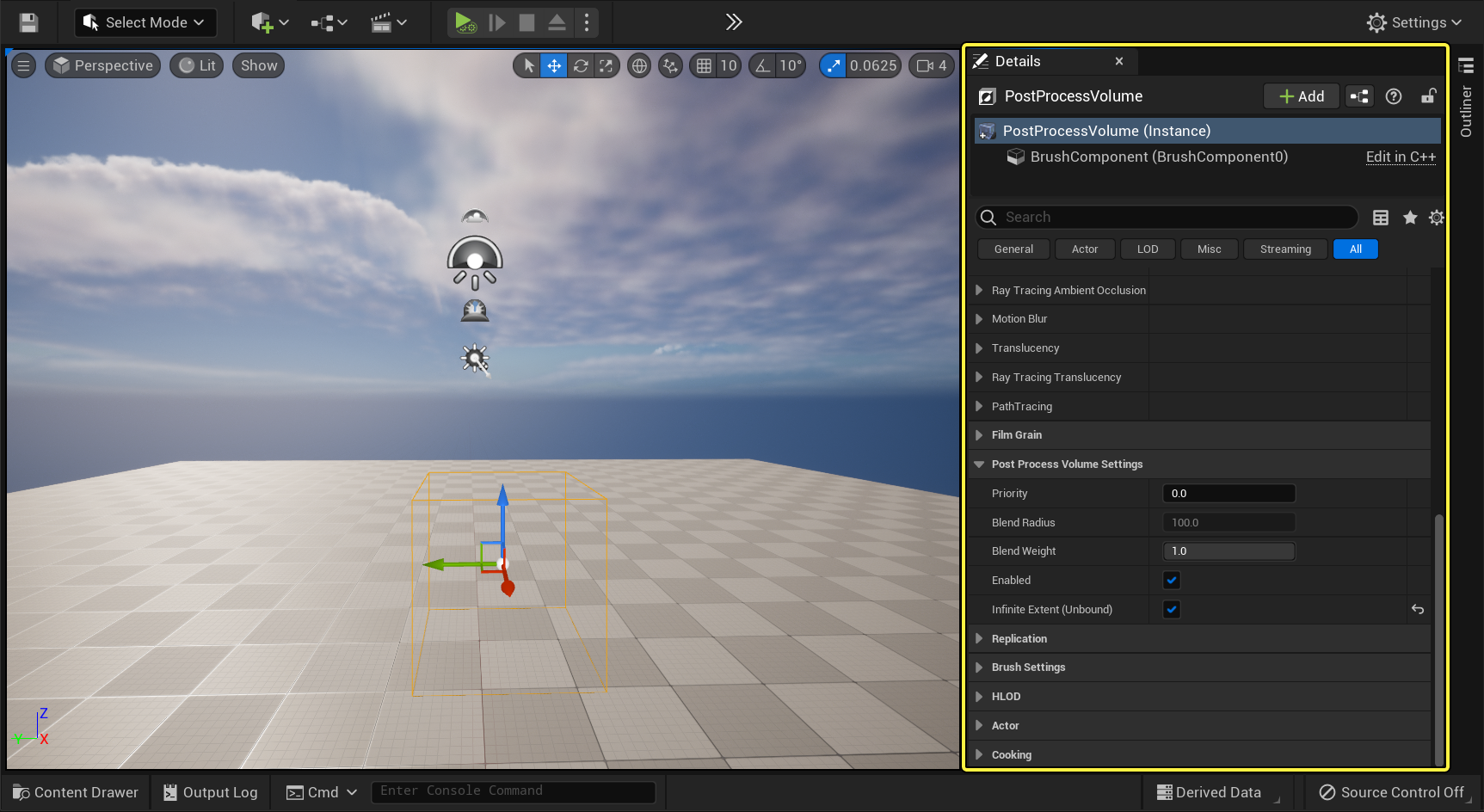Image resolution: width=1484 pixels, height=812 pixels.
Task: Toggle favorites star filter in Details
Action: tap(1410, 218)
